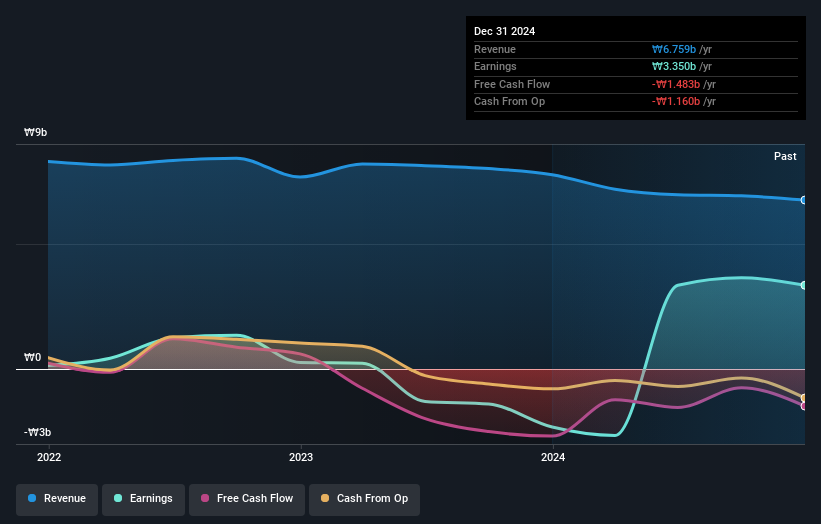Click the pink Free Cash Flow end-point marker

coord(804,406)
